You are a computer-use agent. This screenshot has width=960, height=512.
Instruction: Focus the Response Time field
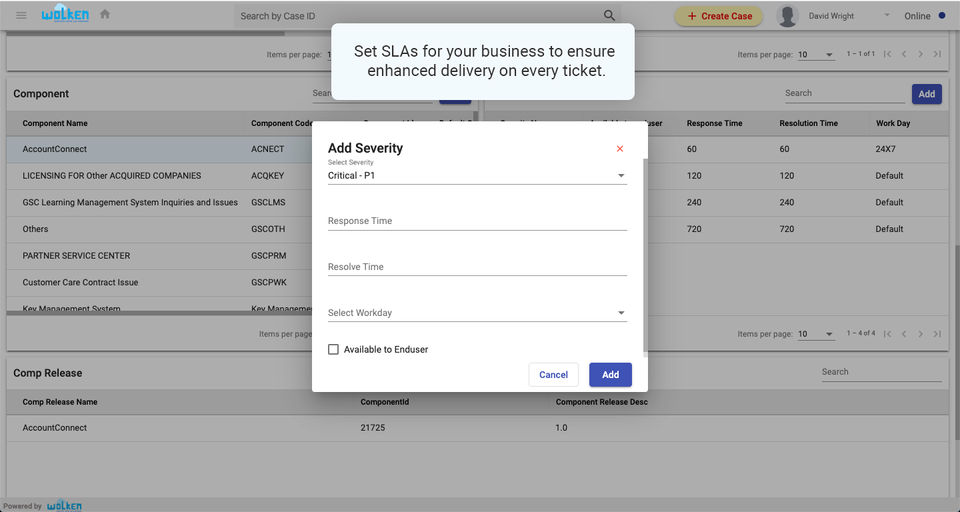click(x=477, y=221)
